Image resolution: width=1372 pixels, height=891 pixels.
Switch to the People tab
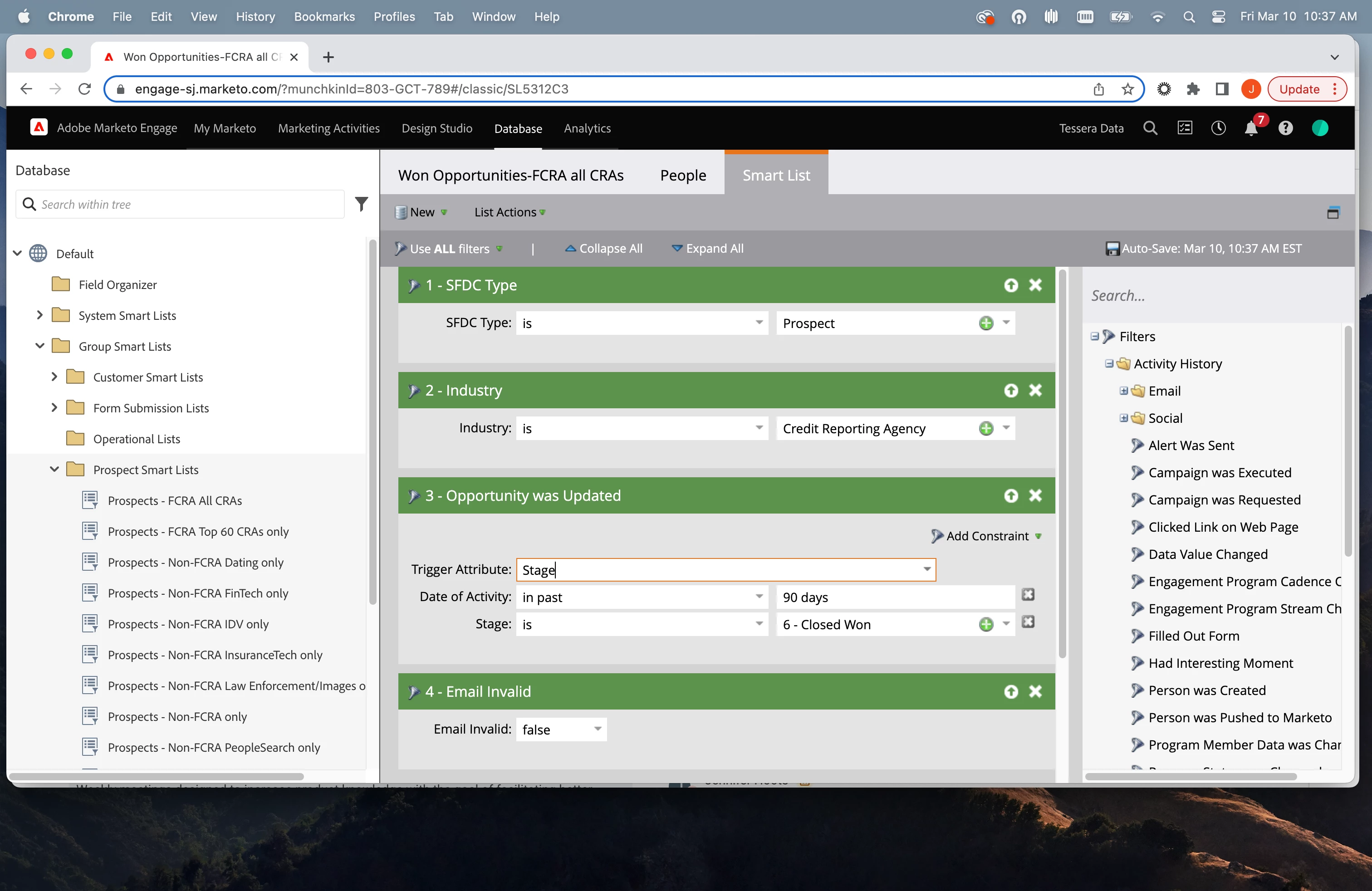[682, 175]
